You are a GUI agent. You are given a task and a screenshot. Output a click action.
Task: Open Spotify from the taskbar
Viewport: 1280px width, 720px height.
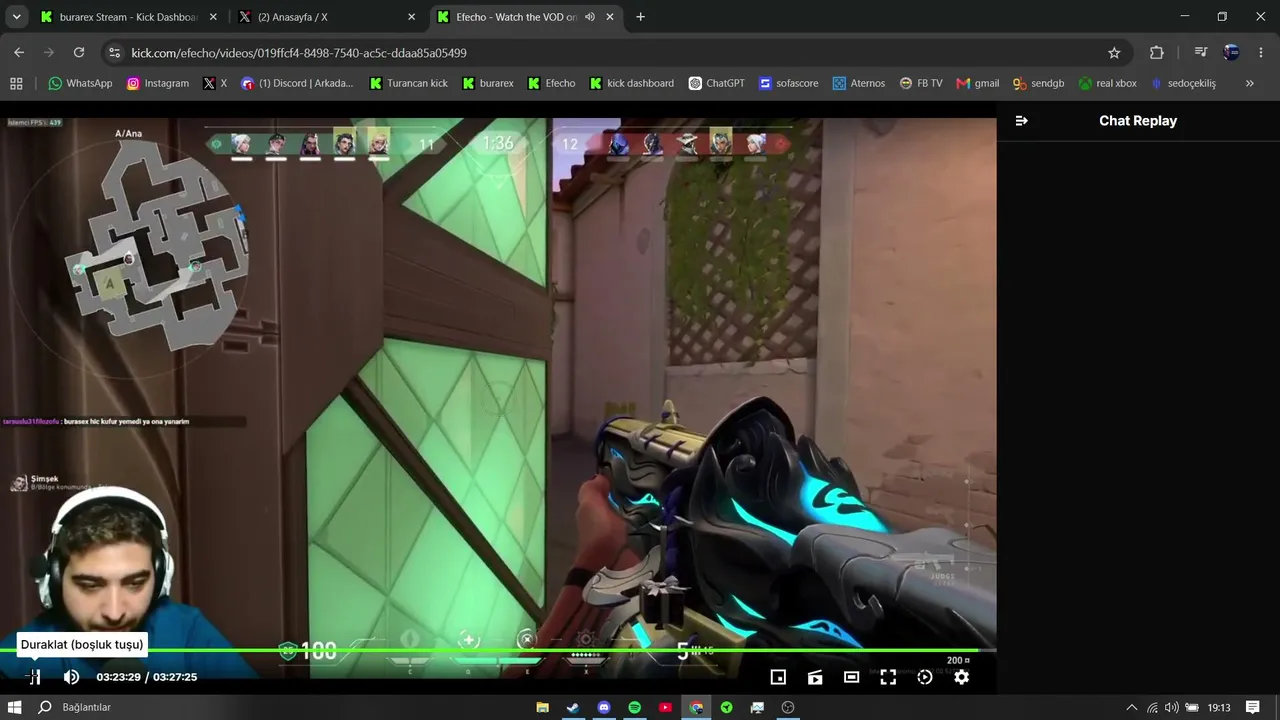pyautogui.click(x=634, y=707)
